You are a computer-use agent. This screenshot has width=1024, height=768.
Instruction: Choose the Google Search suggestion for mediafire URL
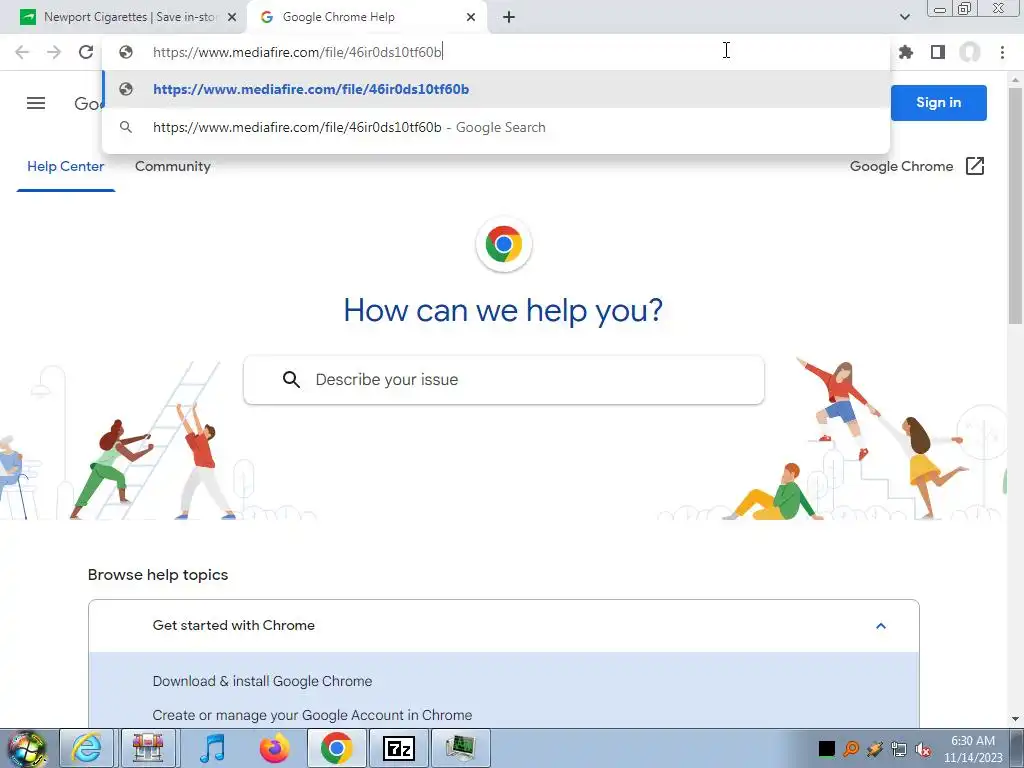coord(496,127)
